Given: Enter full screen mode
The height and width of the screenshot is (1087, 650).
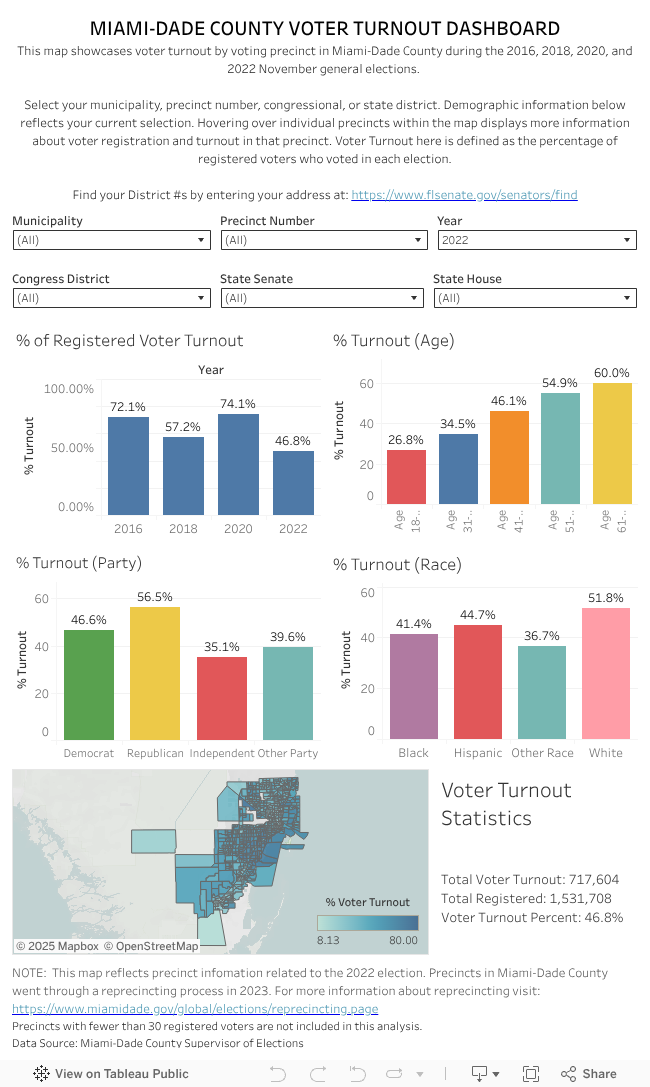Looking at the screenshot, I should click(x=531, y=1073).
